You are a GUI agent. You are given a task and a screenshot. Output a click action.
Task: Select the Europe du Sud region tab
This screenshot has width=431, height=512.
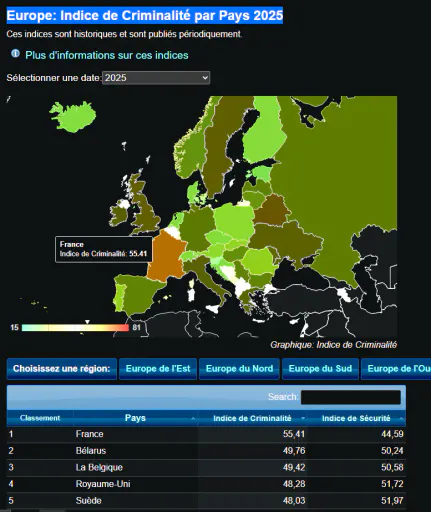tap(320, 369)
